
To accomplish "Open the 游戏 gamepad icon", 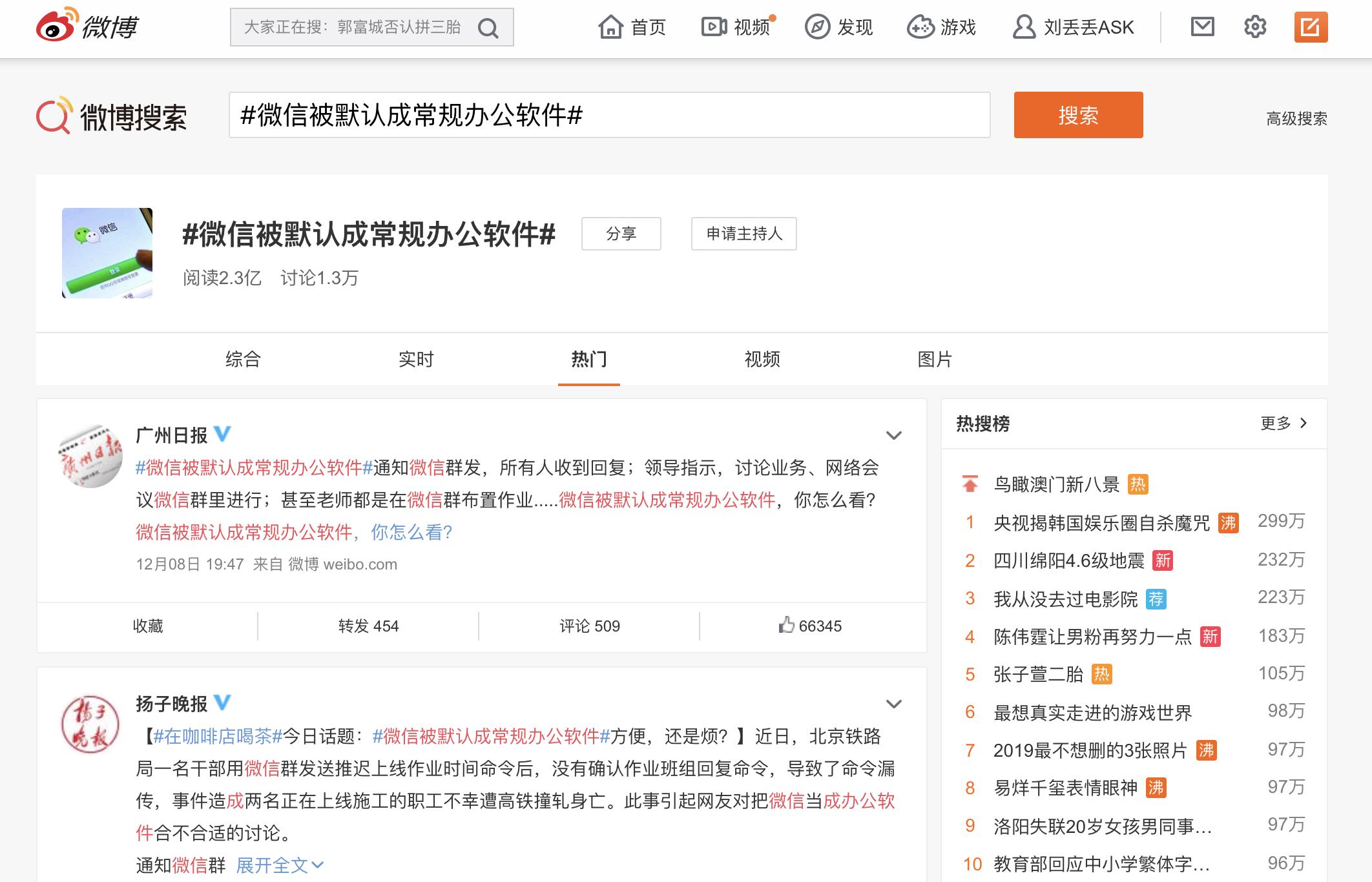I will point(920,27).
